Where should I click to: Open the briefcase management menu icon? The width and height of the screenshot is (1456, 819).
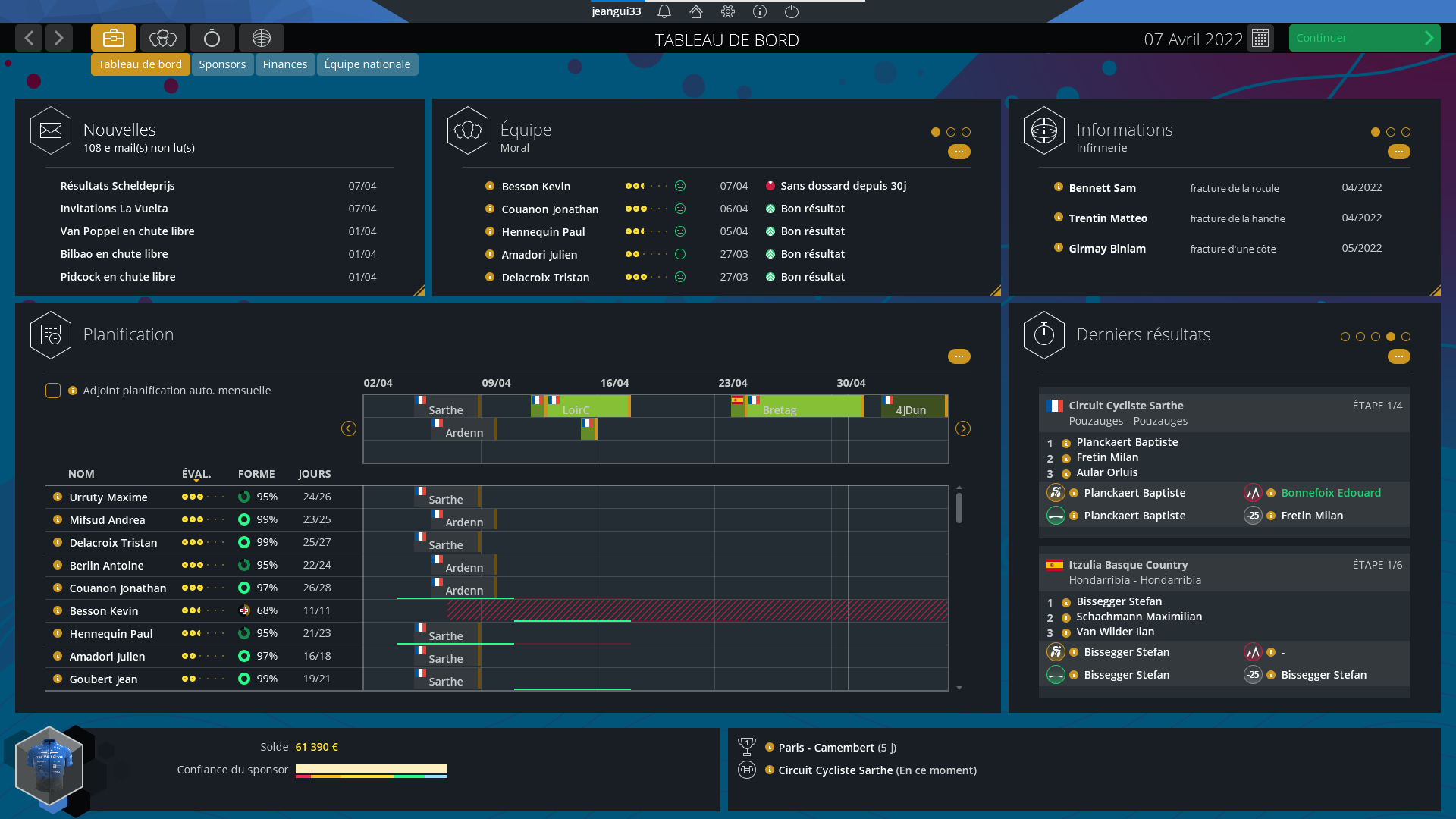coord(114,38)
